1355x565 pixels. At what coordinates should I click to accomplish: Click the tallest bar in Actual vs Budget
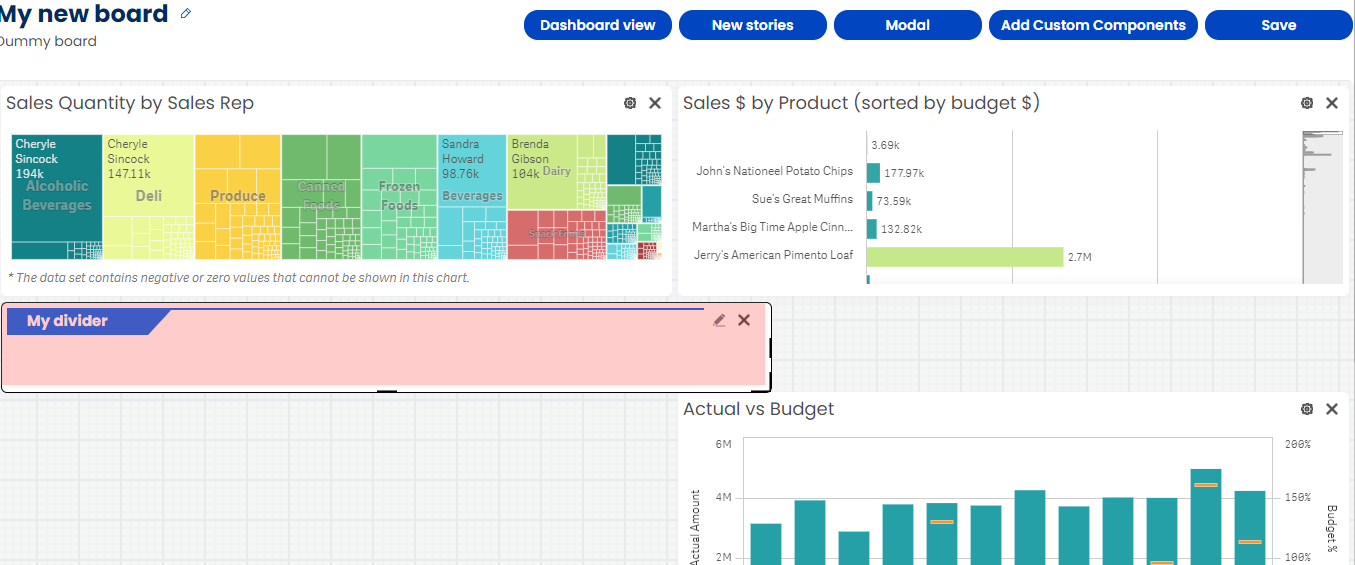1206,516
